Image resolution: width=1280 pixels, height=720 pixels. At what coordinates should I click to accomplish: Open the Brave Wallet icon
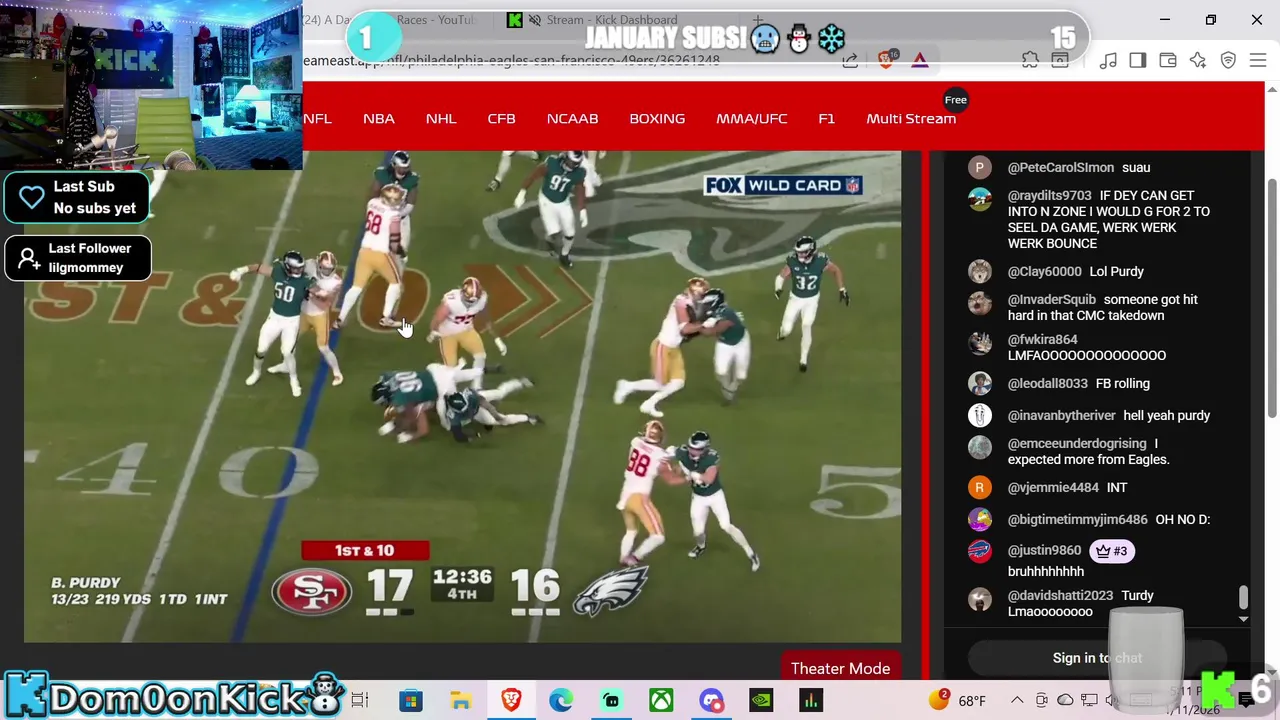1167,61
